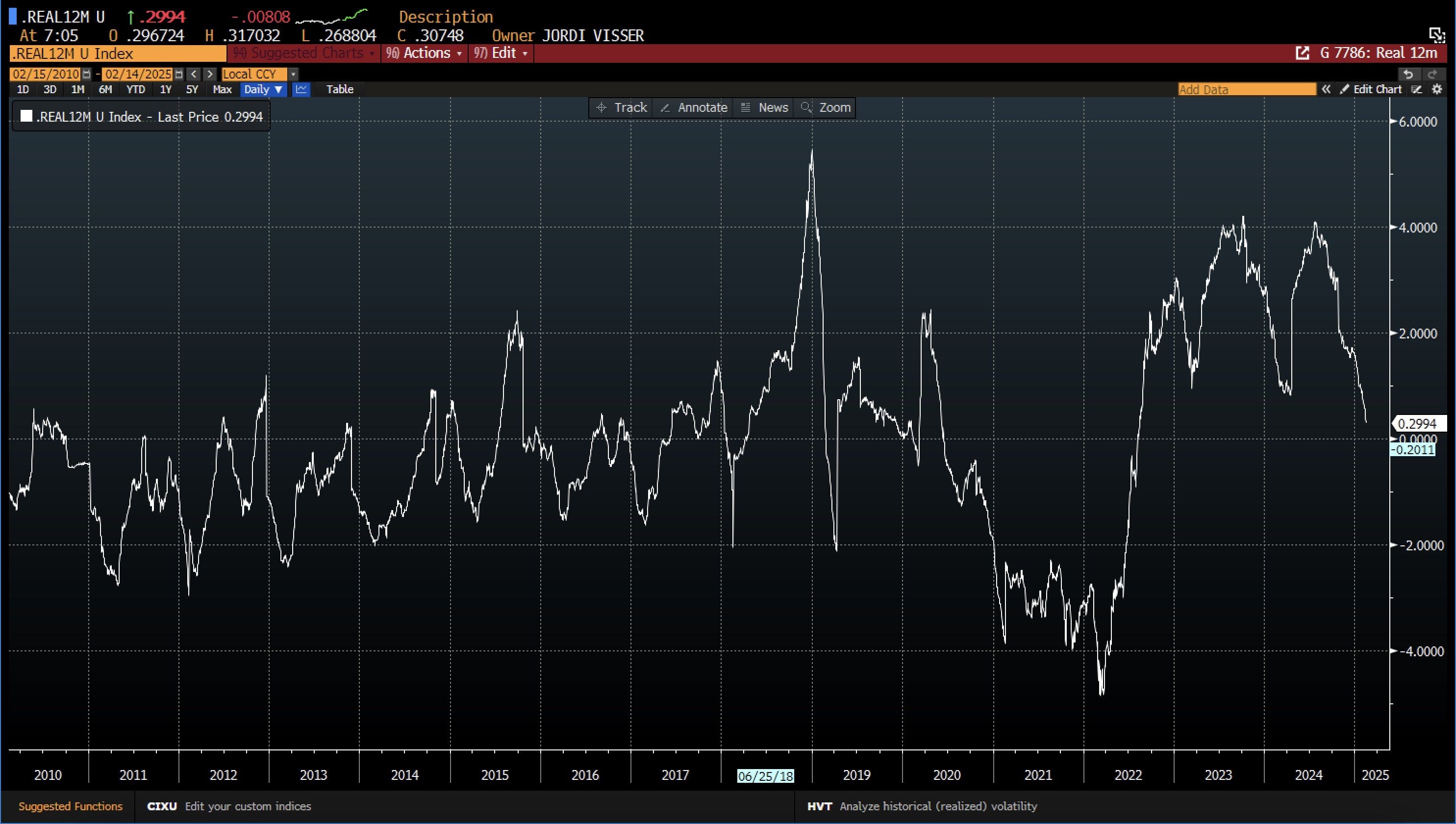The image size is (1456, 824).
Task: Open chart settings gear icon
Action: tap(1437, 89)
